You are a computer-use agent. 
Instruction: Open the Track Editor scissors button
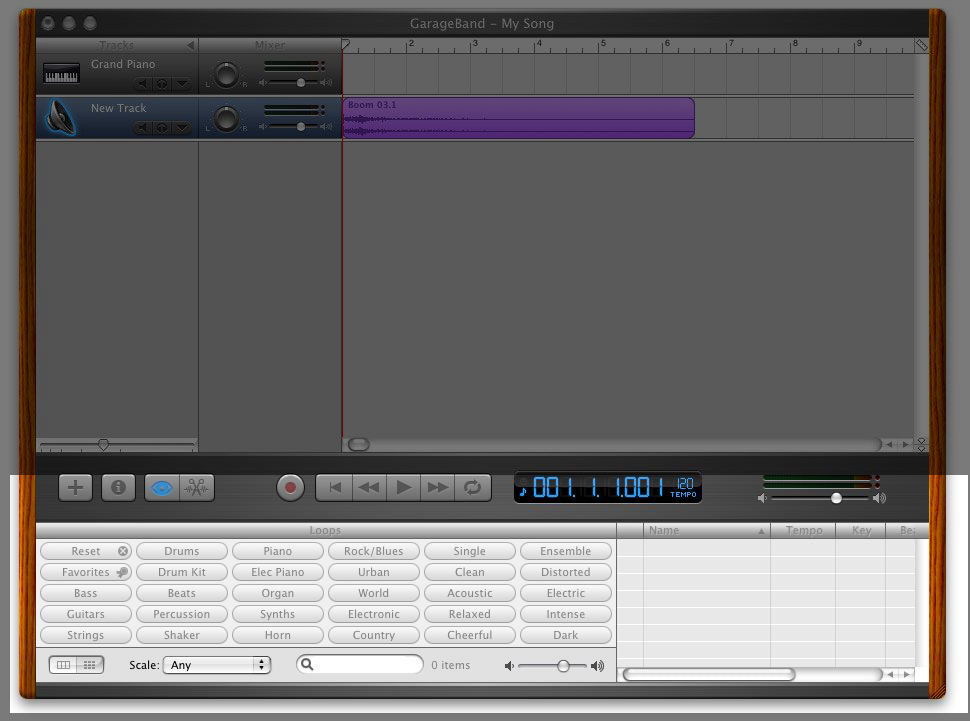pyautogui.click(x=197, y=488)
